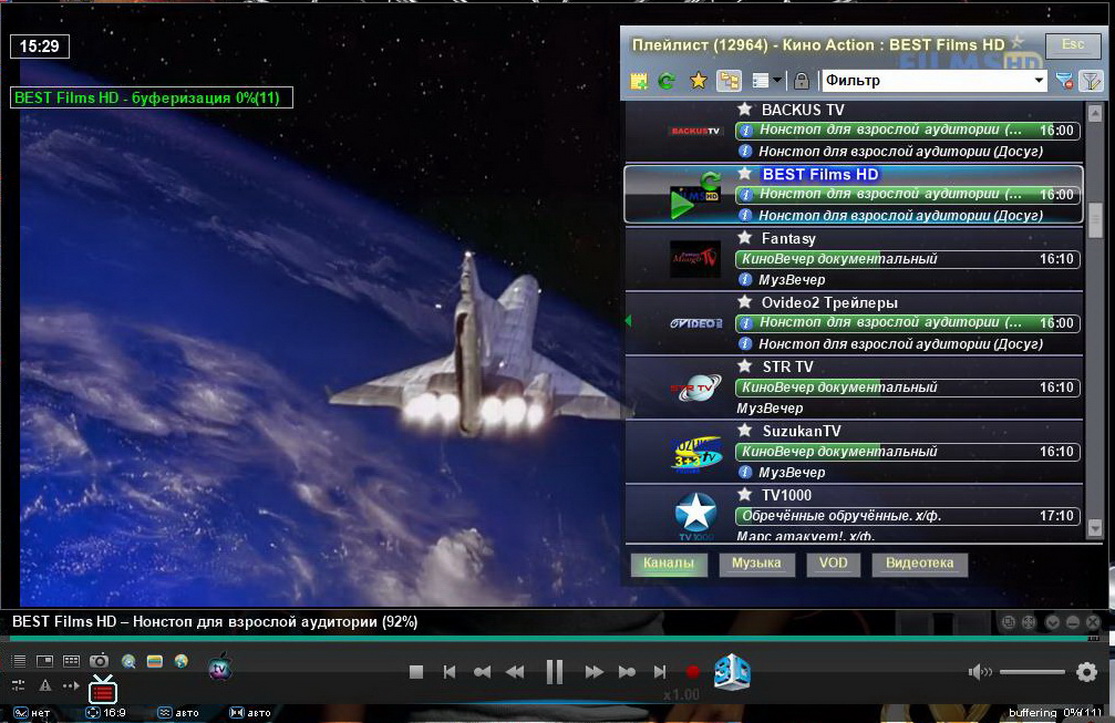The width and height of the screenshot is (1115, 723).
Task: Clear the filter with the funnel icon
Action: [x=1065, y=81]
